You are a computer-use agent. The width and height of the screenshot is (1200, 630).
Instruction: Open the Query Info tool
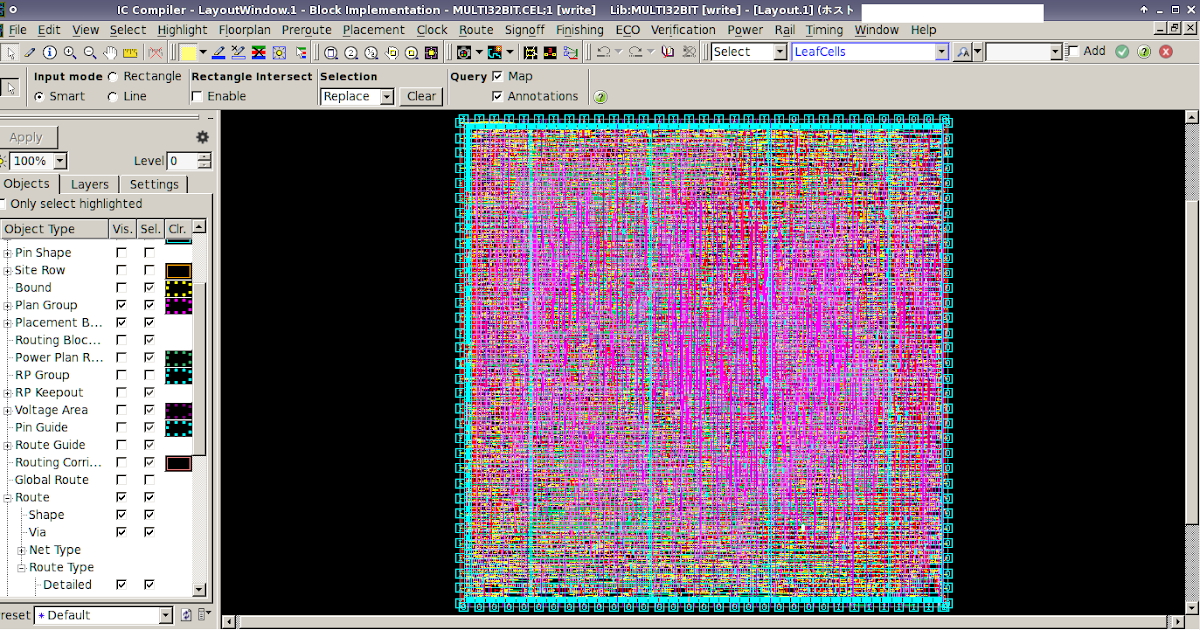click(x=48, y=51)
